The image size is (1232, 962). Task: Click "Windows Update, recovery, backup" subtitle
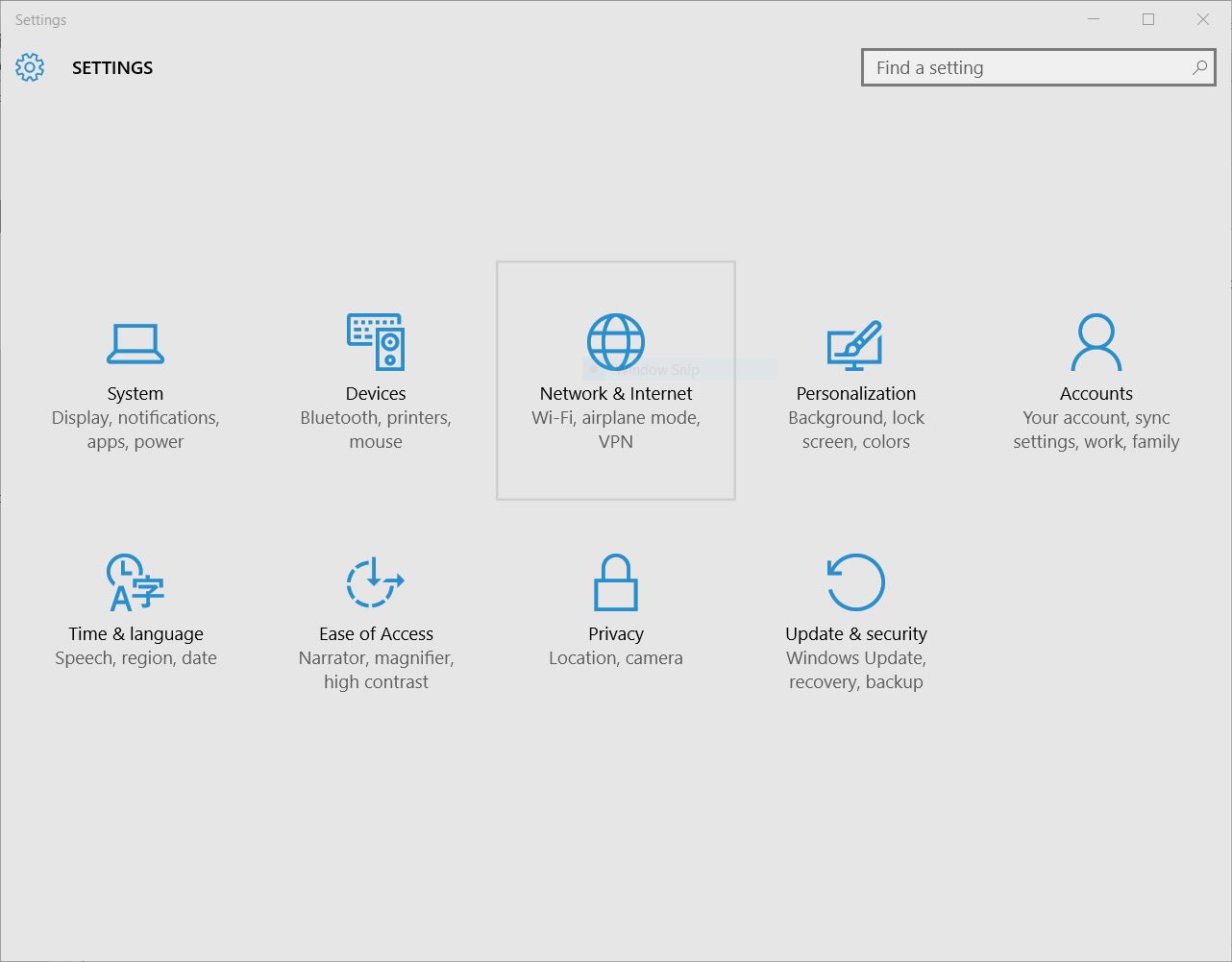tap(855, 669)
